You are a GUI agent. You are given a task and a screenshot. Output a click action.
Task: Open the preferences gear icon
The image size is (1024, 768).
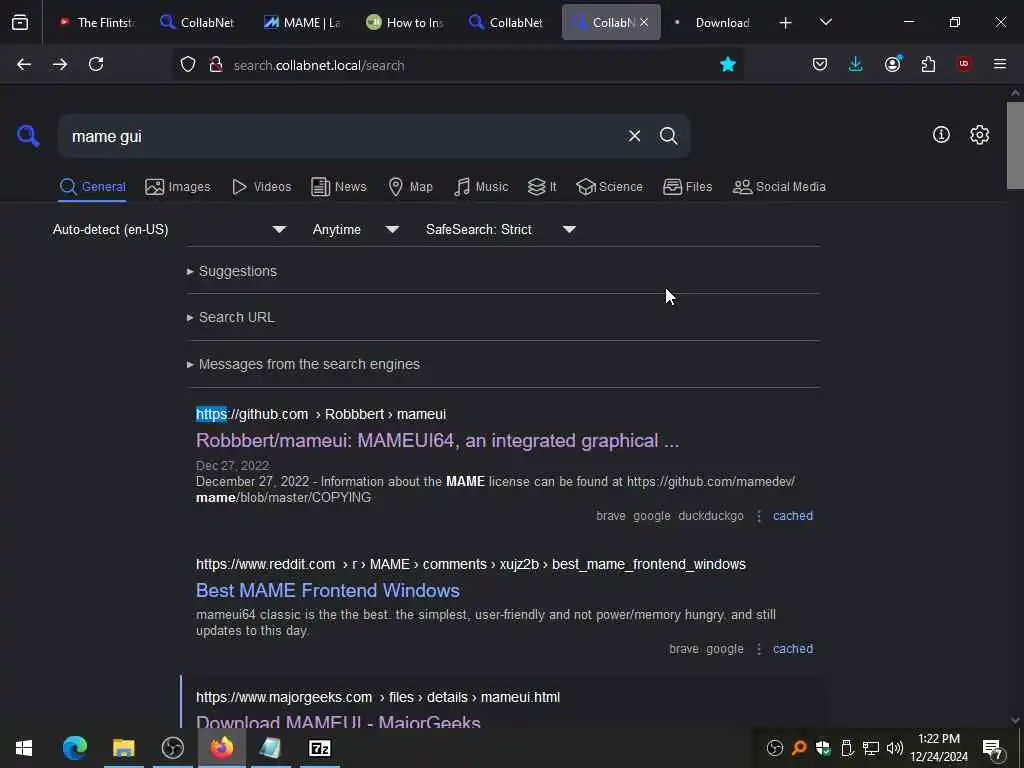coord(979,135)
